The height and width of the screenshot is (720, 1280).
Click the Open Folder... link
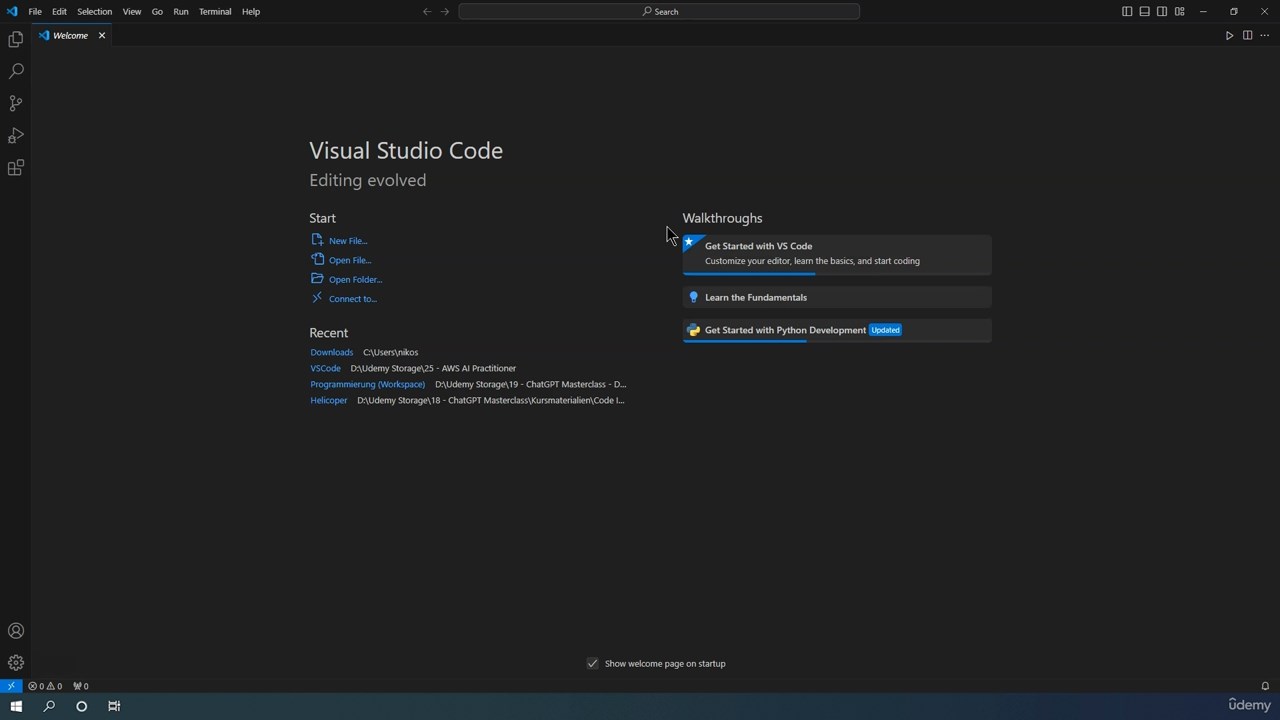pyautogui.click(x=346, y=280)
